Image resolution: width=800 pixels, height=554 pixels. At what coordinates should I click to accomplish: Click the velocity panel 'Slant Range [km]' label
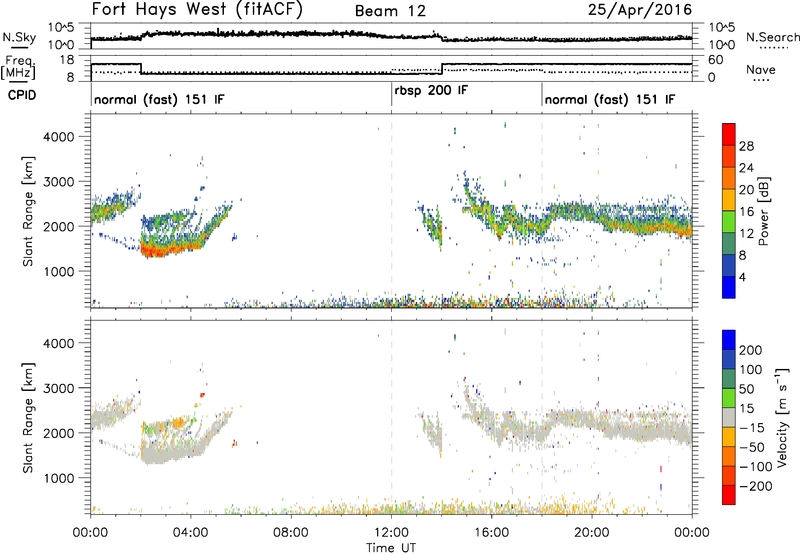click(x=28, y=417)
